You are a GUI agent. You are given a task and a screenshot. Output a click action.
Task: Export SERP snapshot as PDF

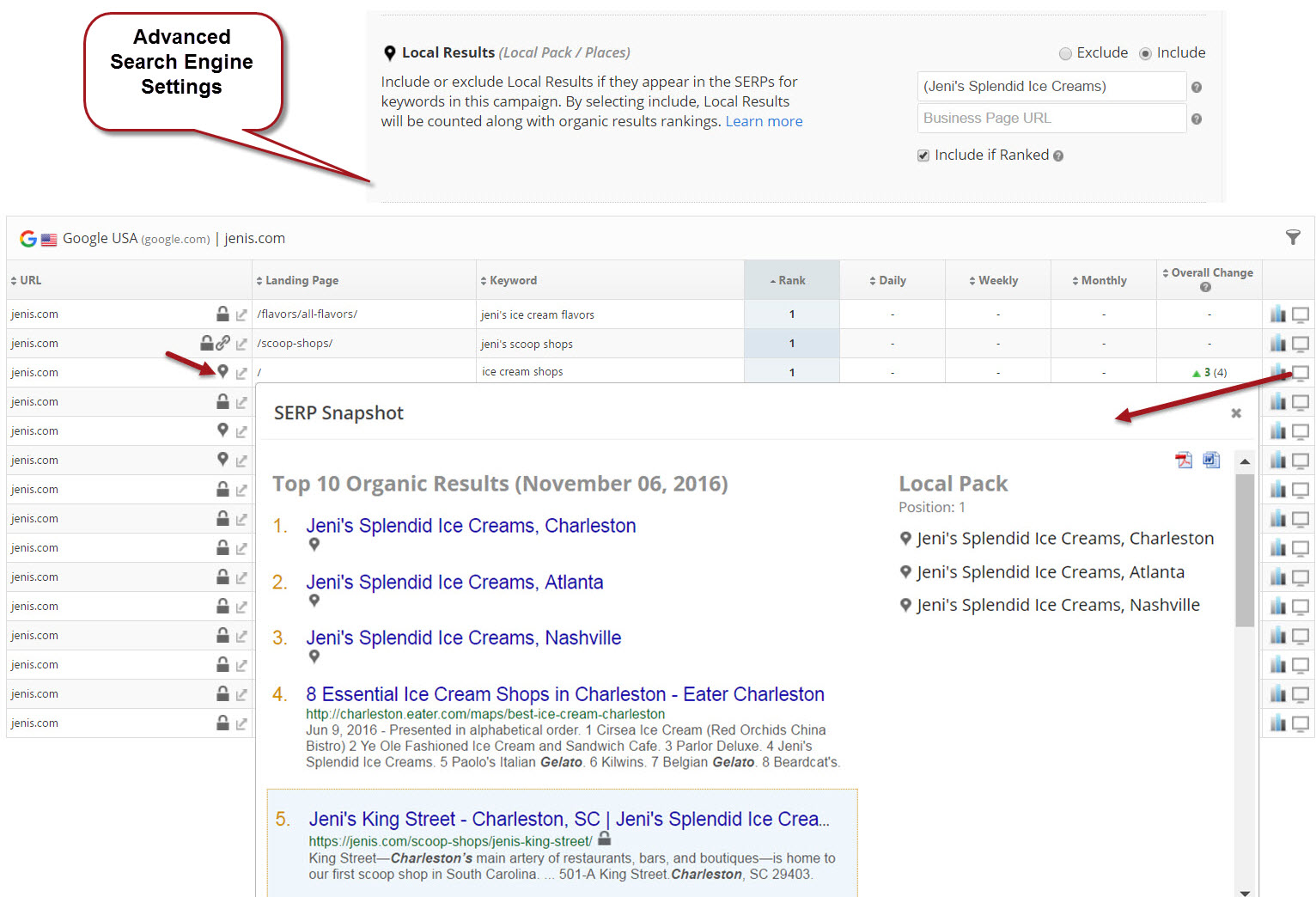[x=1184, y=461]
